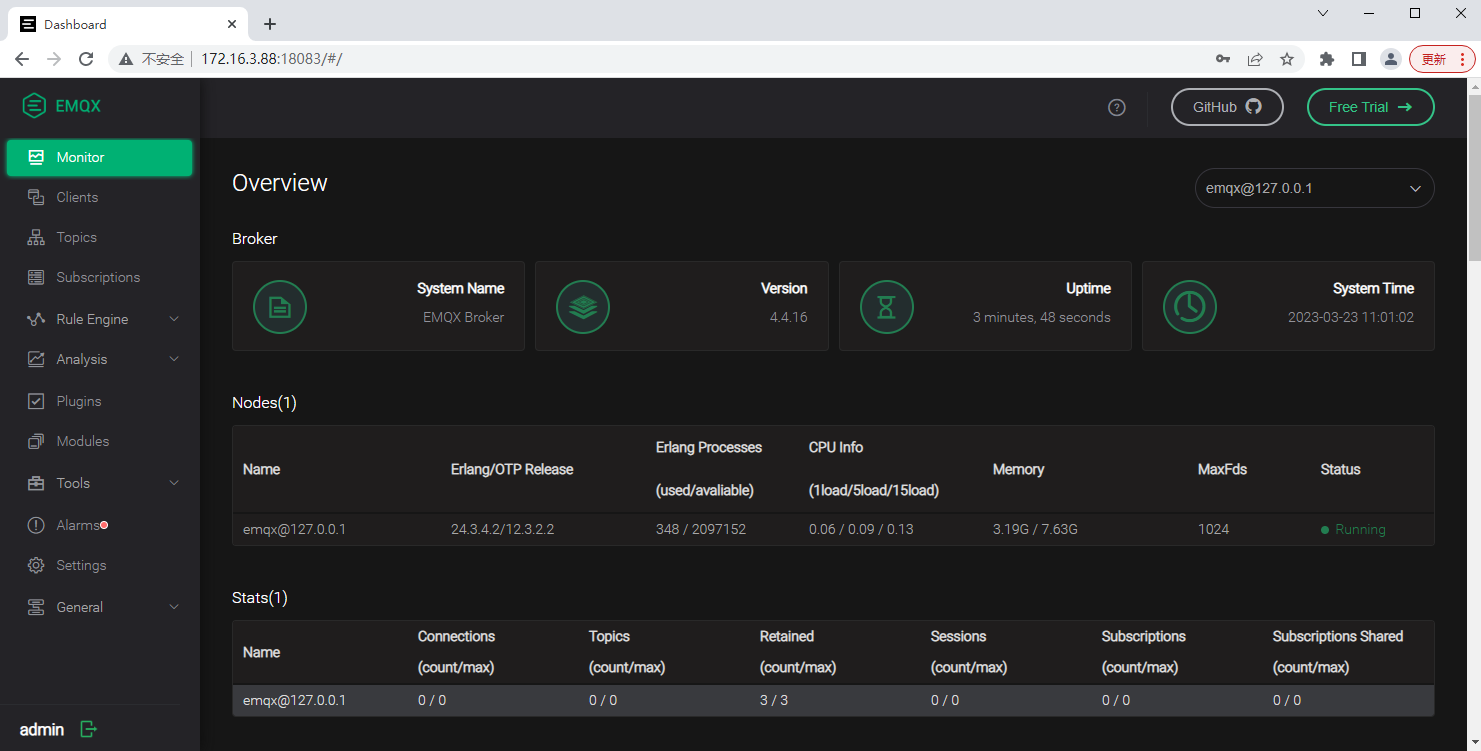Click the not-secure warning icon

click(x=126, y=59)
